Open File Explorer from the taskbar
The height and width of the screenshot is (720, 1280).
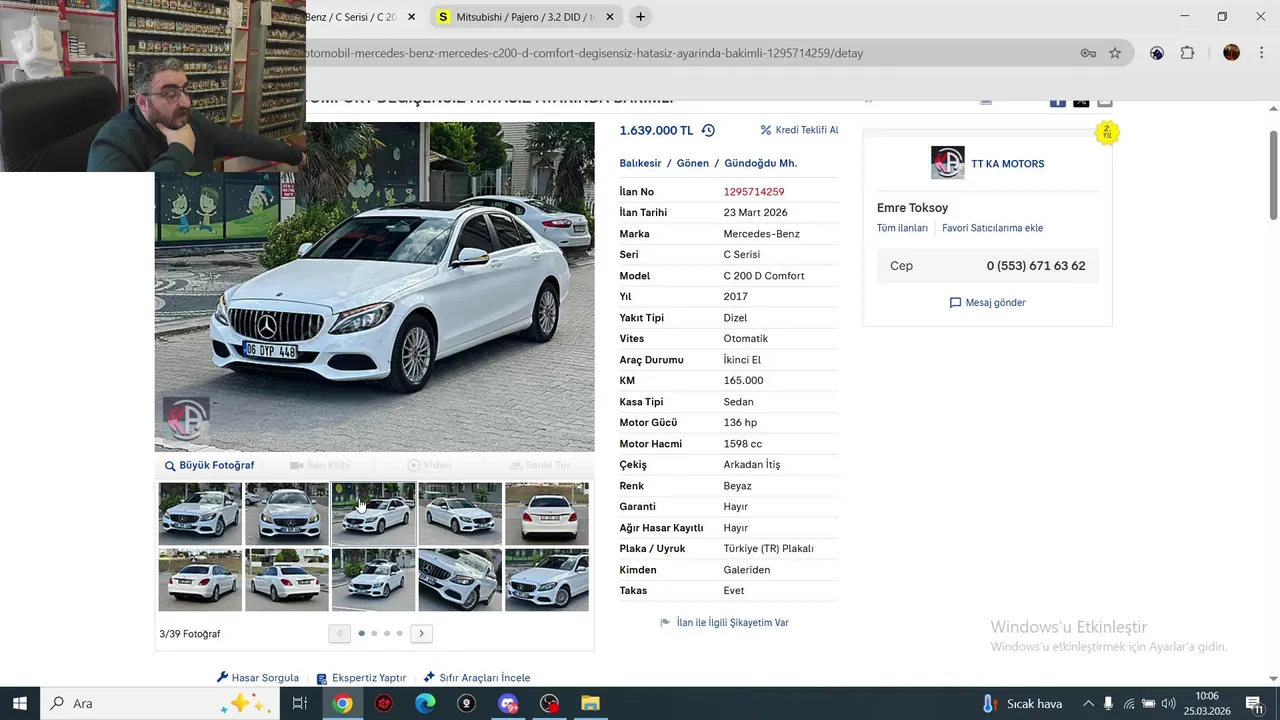pos(590,703)
